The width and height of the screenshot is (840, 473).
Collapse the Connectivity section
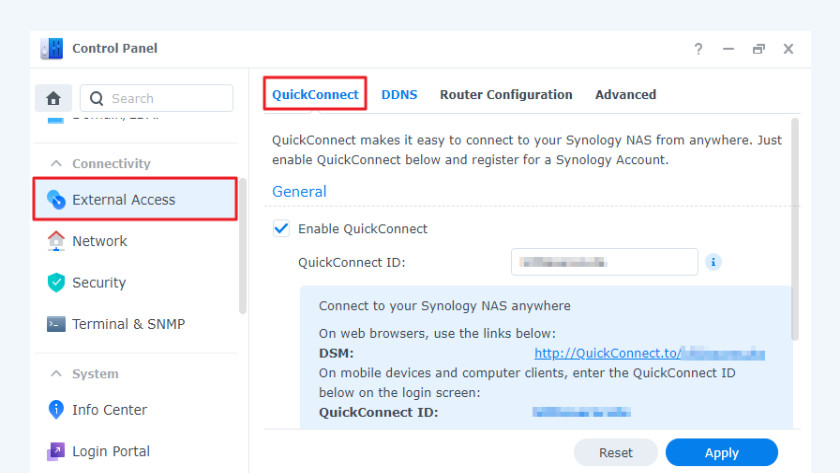(55, 163)
